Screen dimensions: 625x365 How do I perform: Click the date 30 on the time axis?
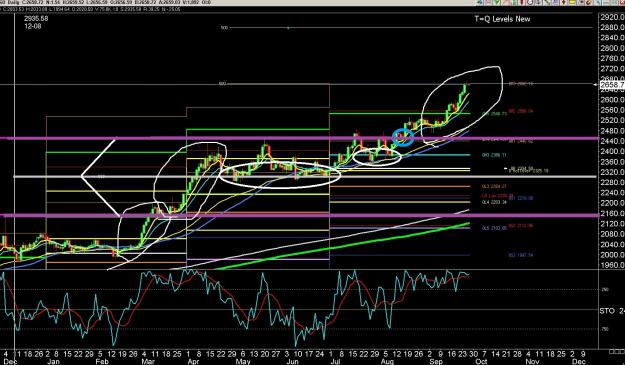click(473, 354)
